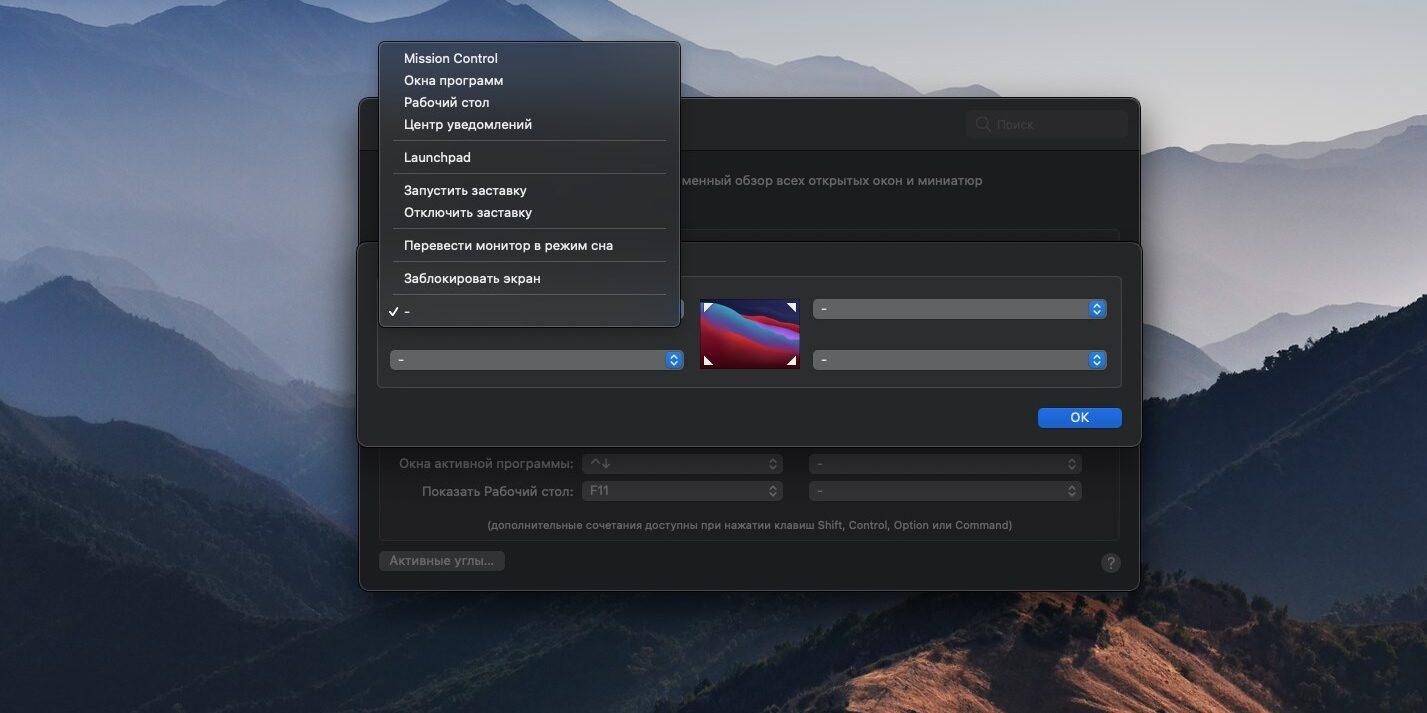Select the Окна программ menu option
1427x713 pixels.
pos(453,80)
